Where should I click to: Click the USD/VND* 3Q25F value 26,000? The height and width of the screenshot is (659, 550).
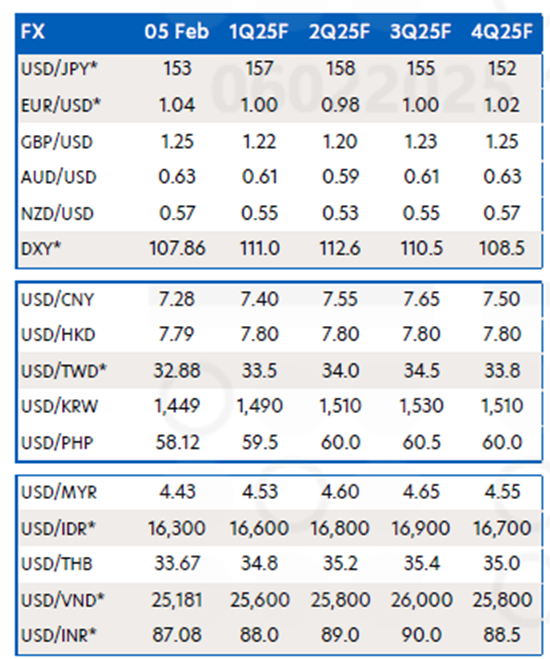point(421,600)
